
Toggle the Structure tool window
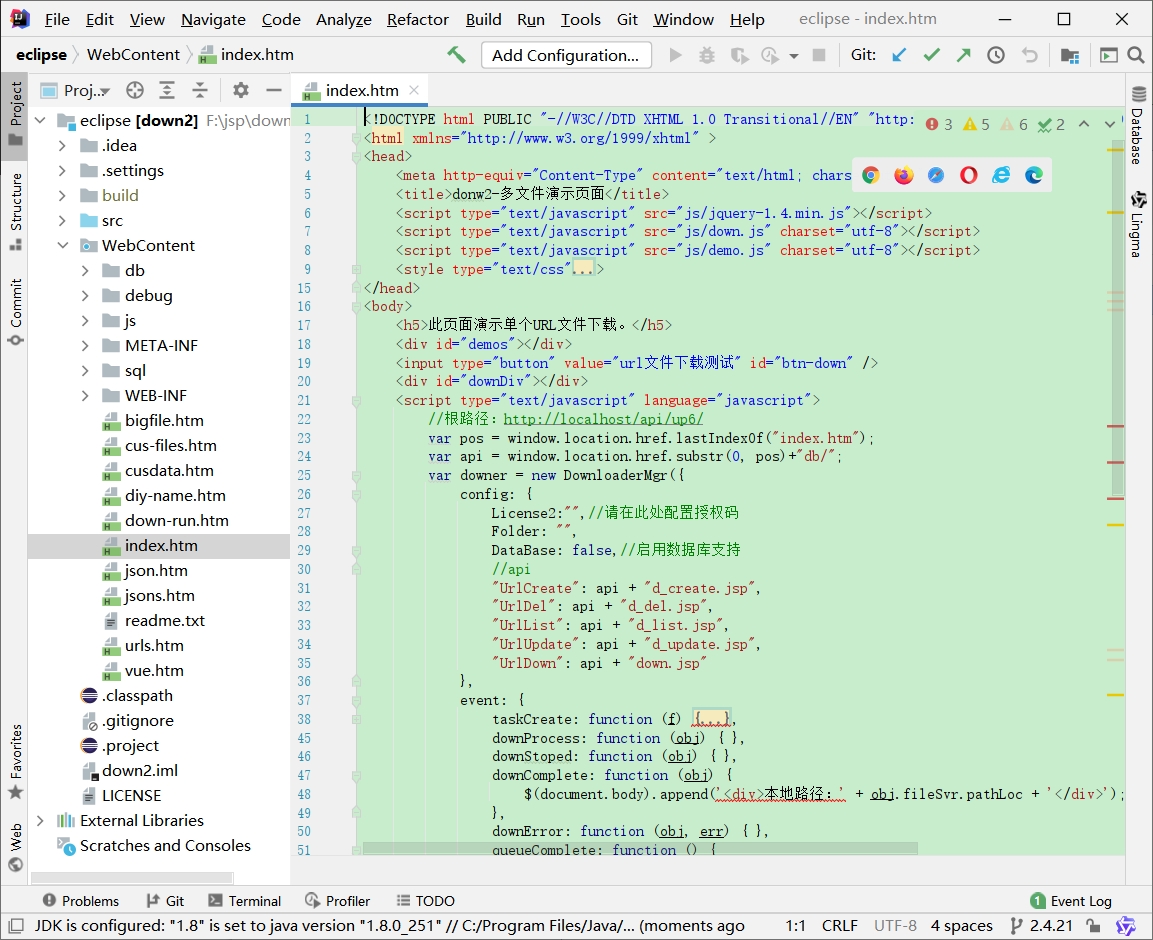[x=15, y=210]
